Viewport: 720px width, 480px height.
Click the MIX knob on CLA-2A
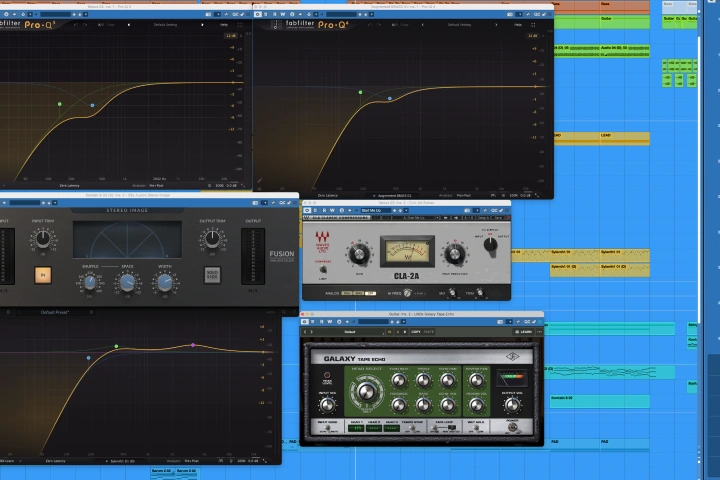[x=452, y=293]
